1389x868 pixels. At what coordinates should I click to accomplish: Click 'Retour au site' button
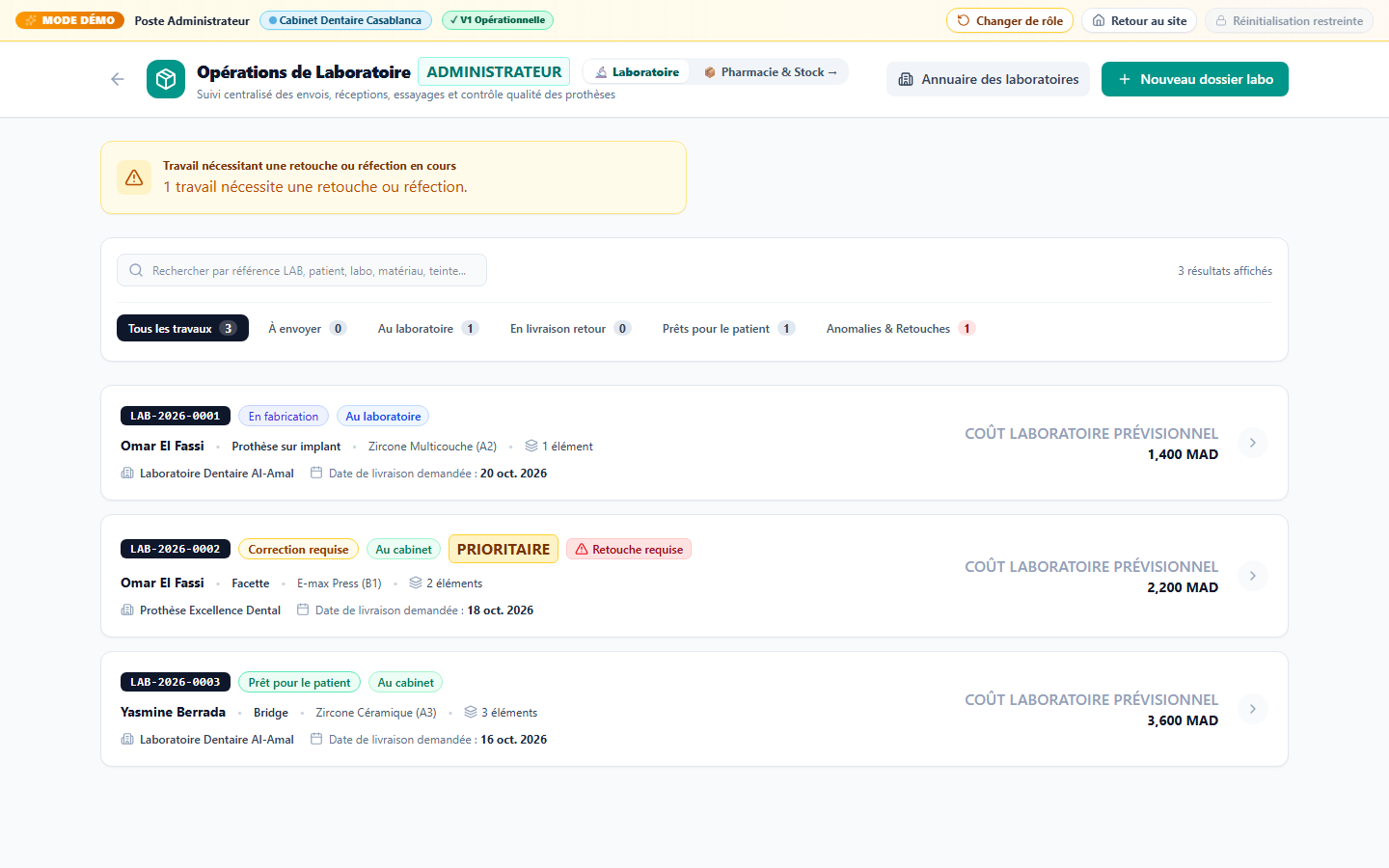click(x=1139, y=20)
